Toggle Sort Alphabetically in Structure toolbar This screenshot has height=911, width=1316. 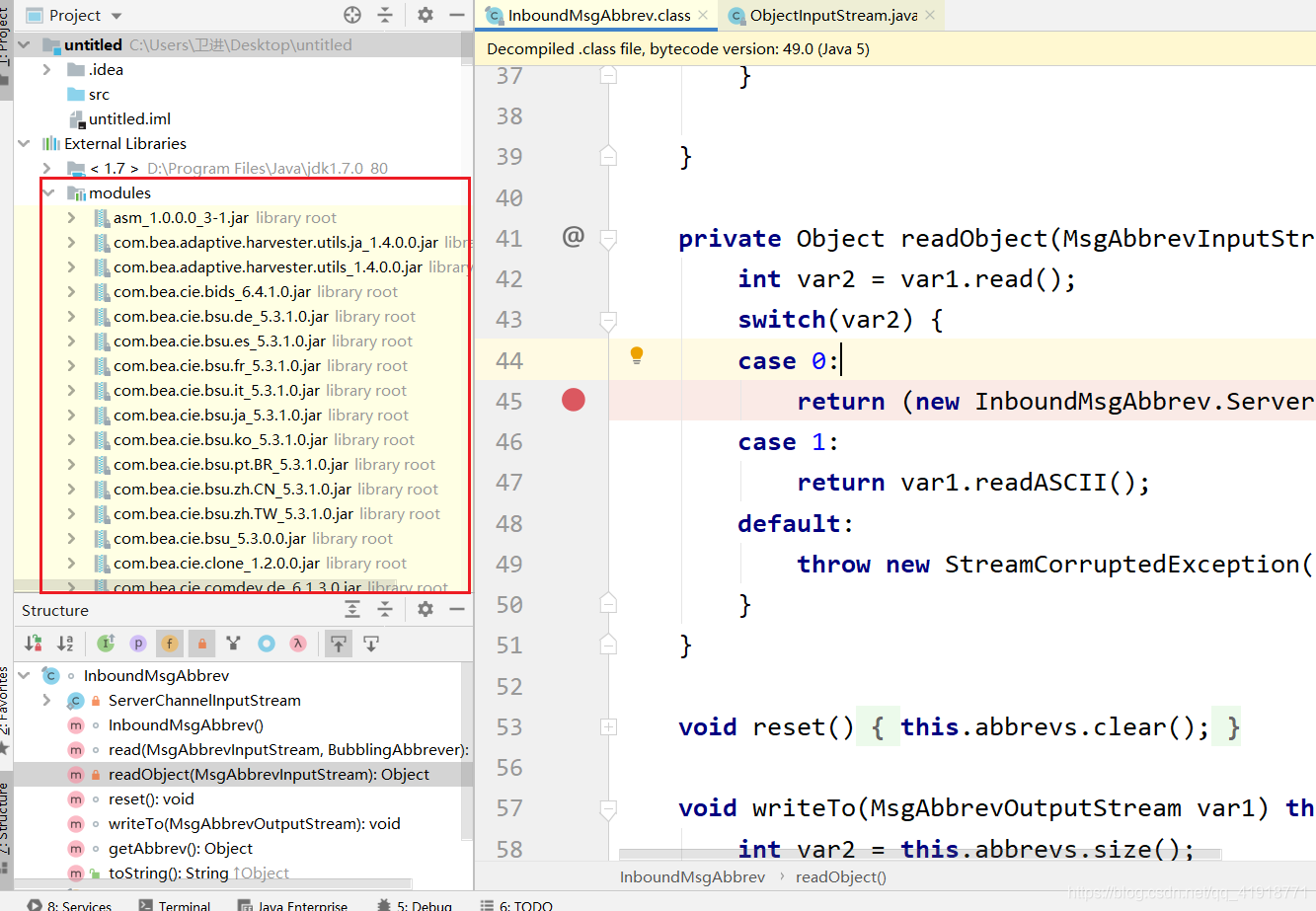(65, 644)
